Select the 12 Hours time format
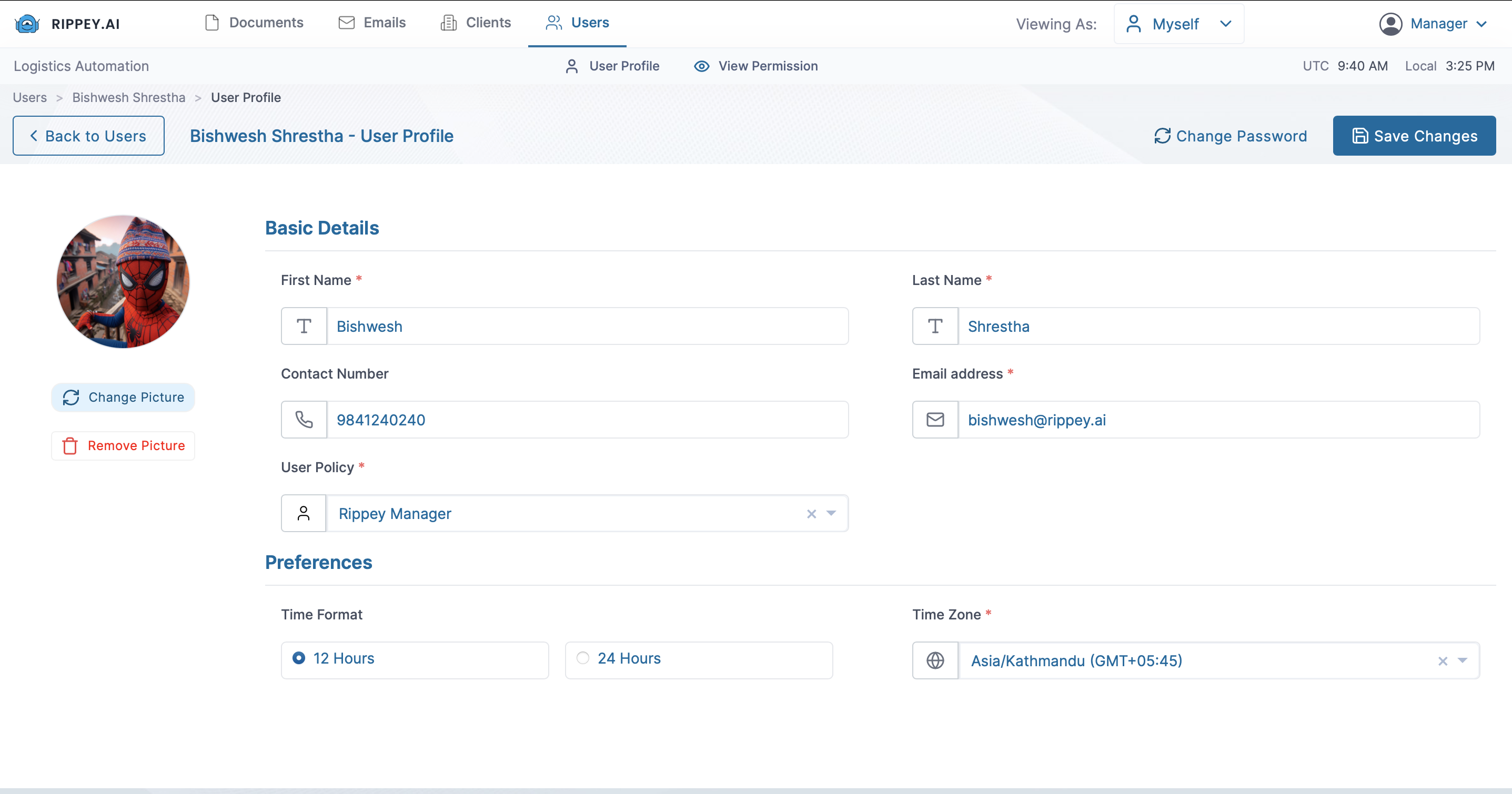1512x794 pixels. click(x=299, y=658)
